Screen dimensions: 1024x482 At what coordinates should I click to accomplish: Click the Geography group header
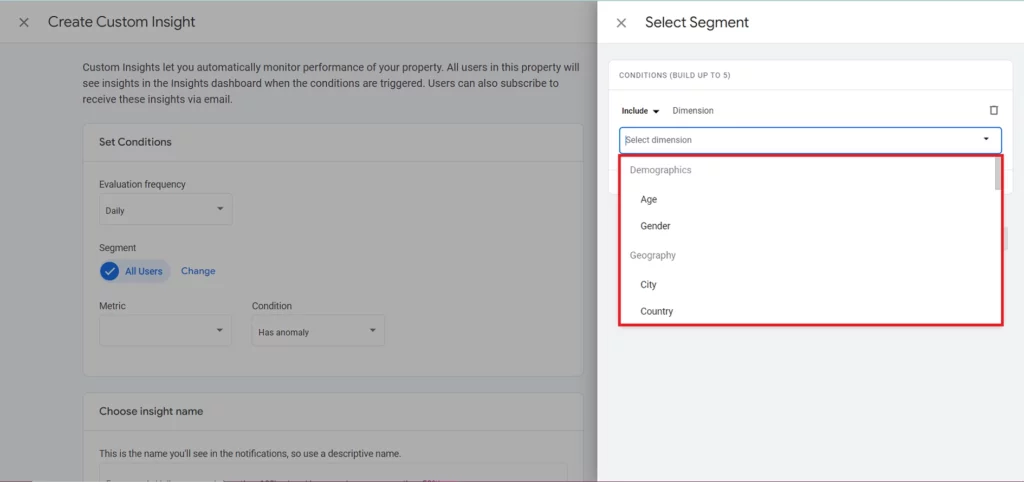(652, 255)
